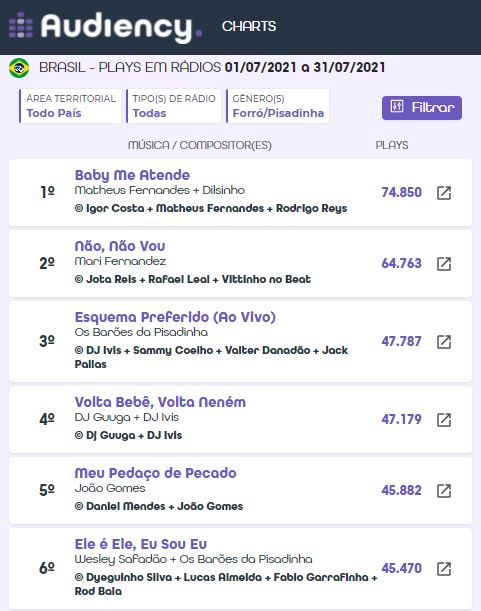Open the Não, Não Vou song title
Screen dimensions: 481x611
click(120, 246)
